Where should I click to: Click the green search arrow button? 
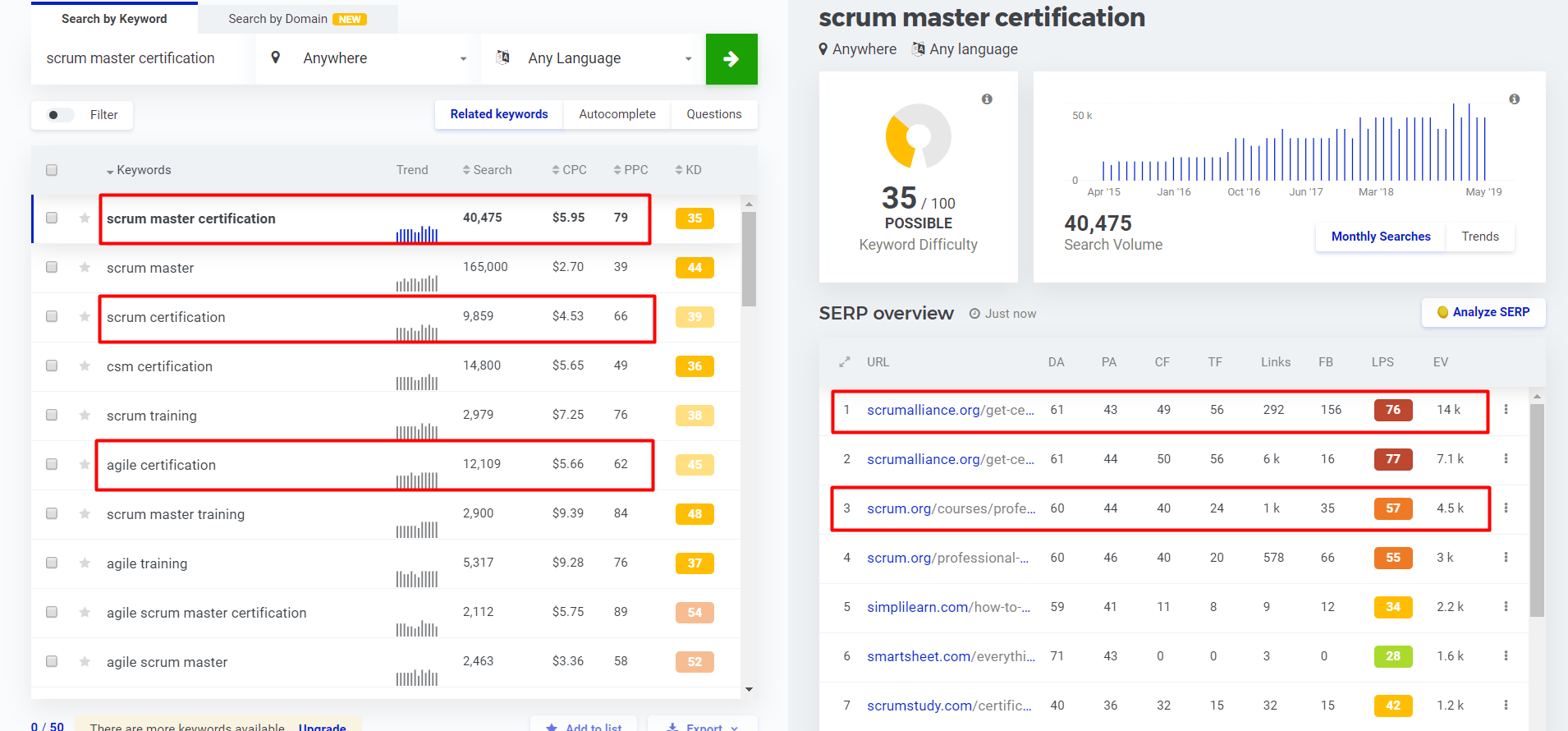tap(731, 59)
